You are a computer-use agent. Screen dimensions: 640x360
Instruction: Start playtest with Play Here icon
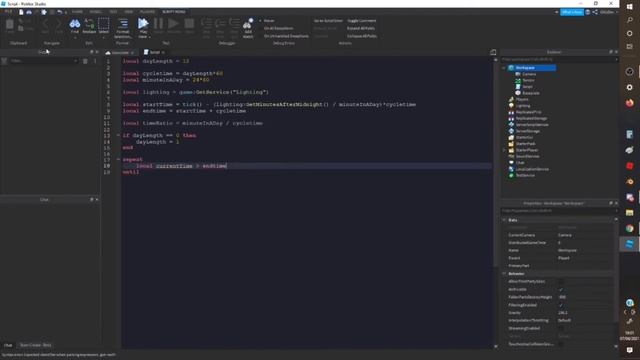143,24
